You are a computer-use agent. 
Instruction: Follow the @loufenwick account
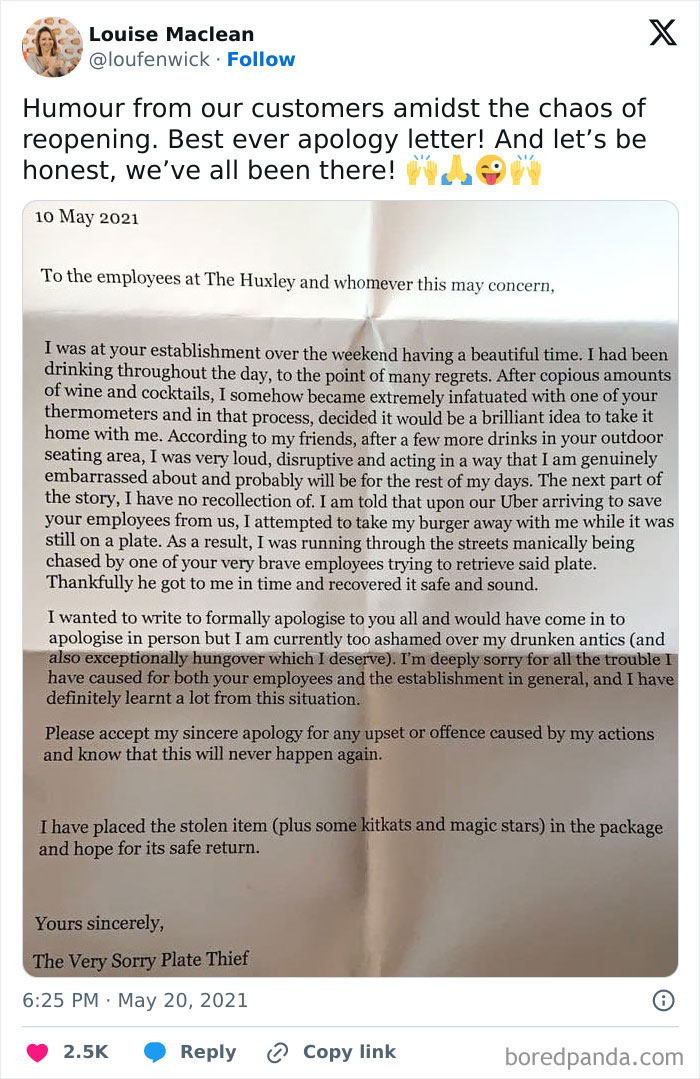click(x=261, y=60)
